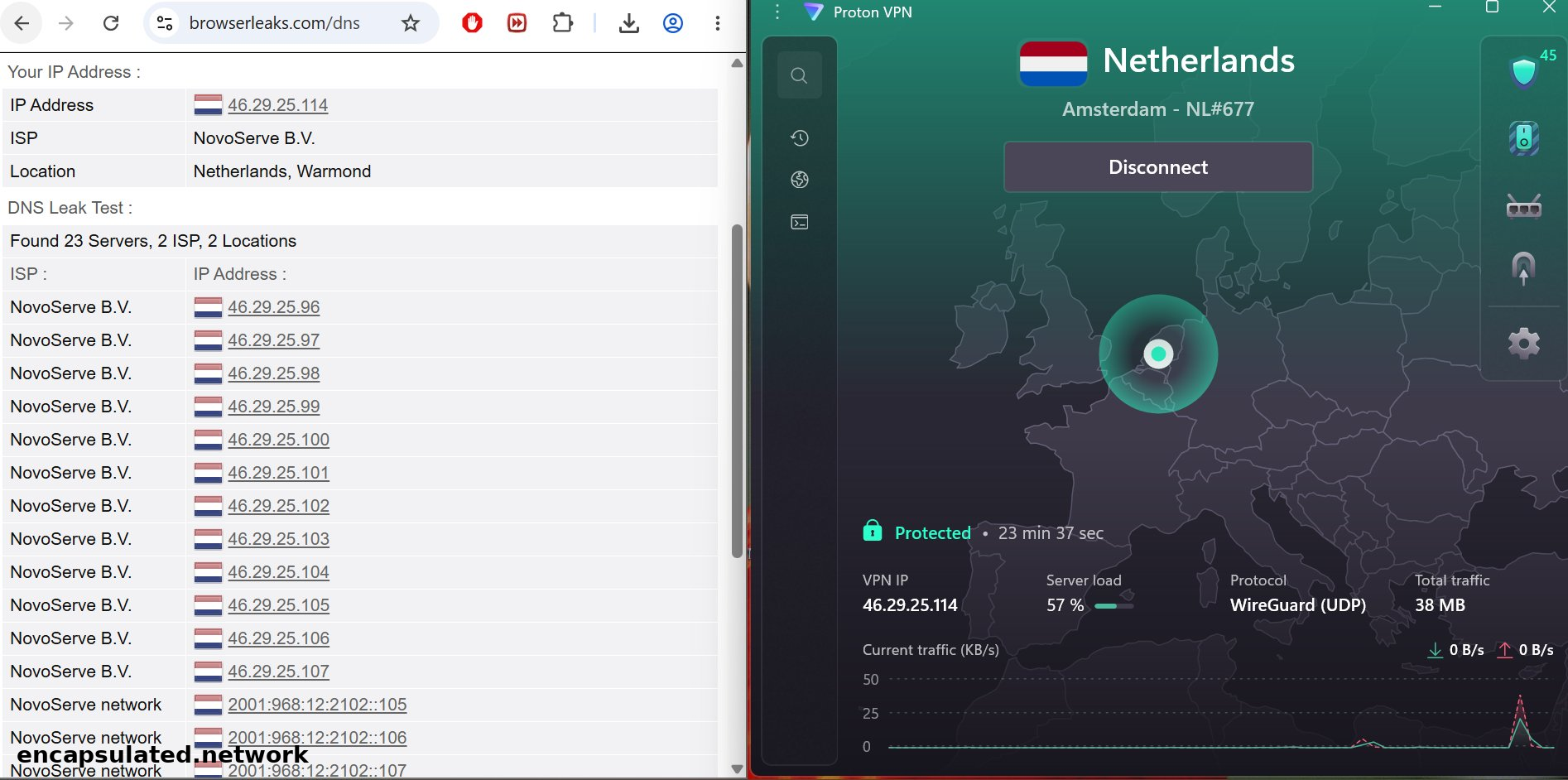Click the Disconnect button
This screenshot has height=780, width=1568.
pyautogui.click(x=1158, y=167)
